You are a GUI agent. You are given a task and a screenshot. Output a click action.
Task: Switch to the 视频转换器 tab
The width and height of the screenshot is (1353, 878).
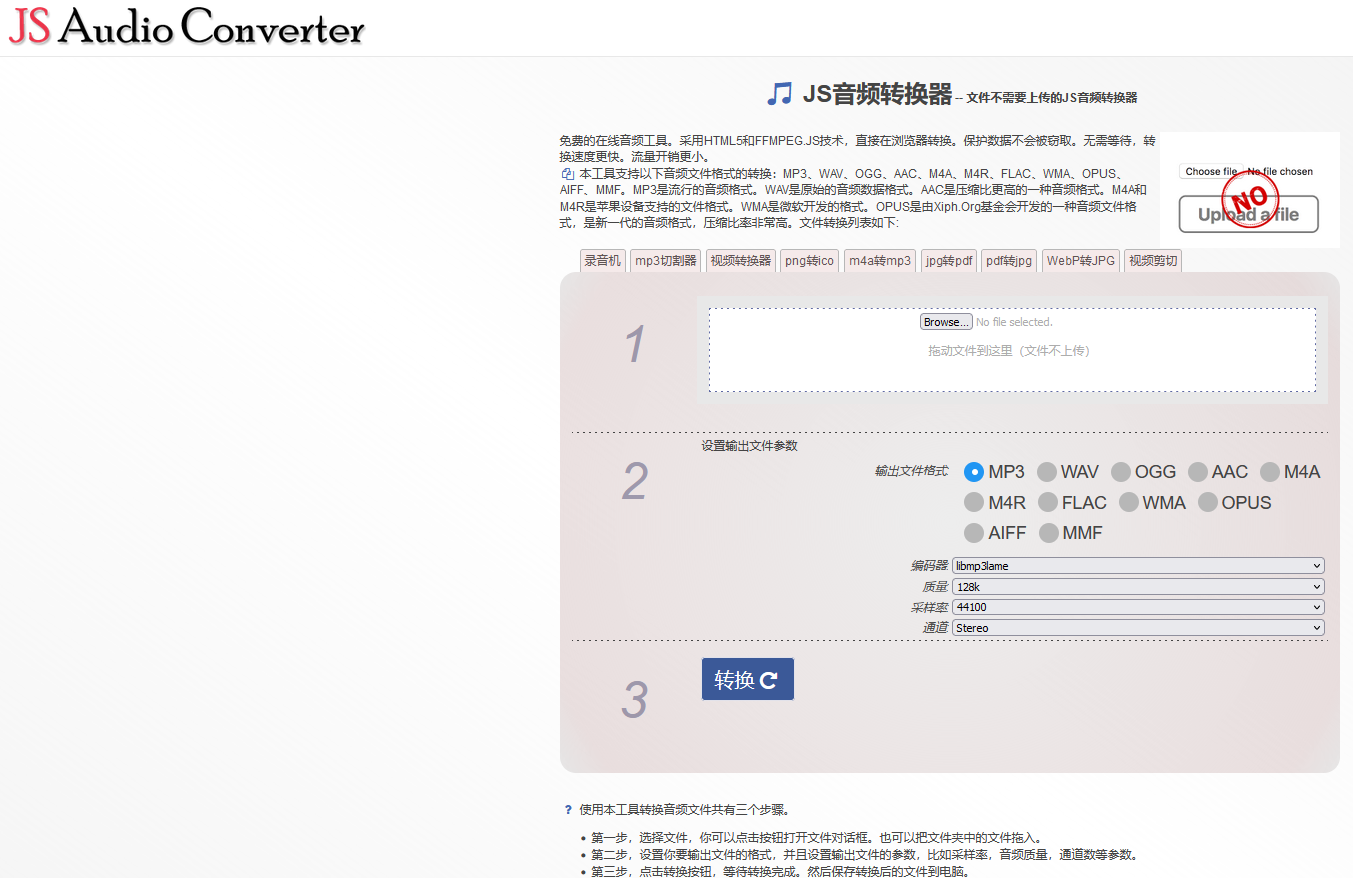pyautogui.click(x=741, y=261)
